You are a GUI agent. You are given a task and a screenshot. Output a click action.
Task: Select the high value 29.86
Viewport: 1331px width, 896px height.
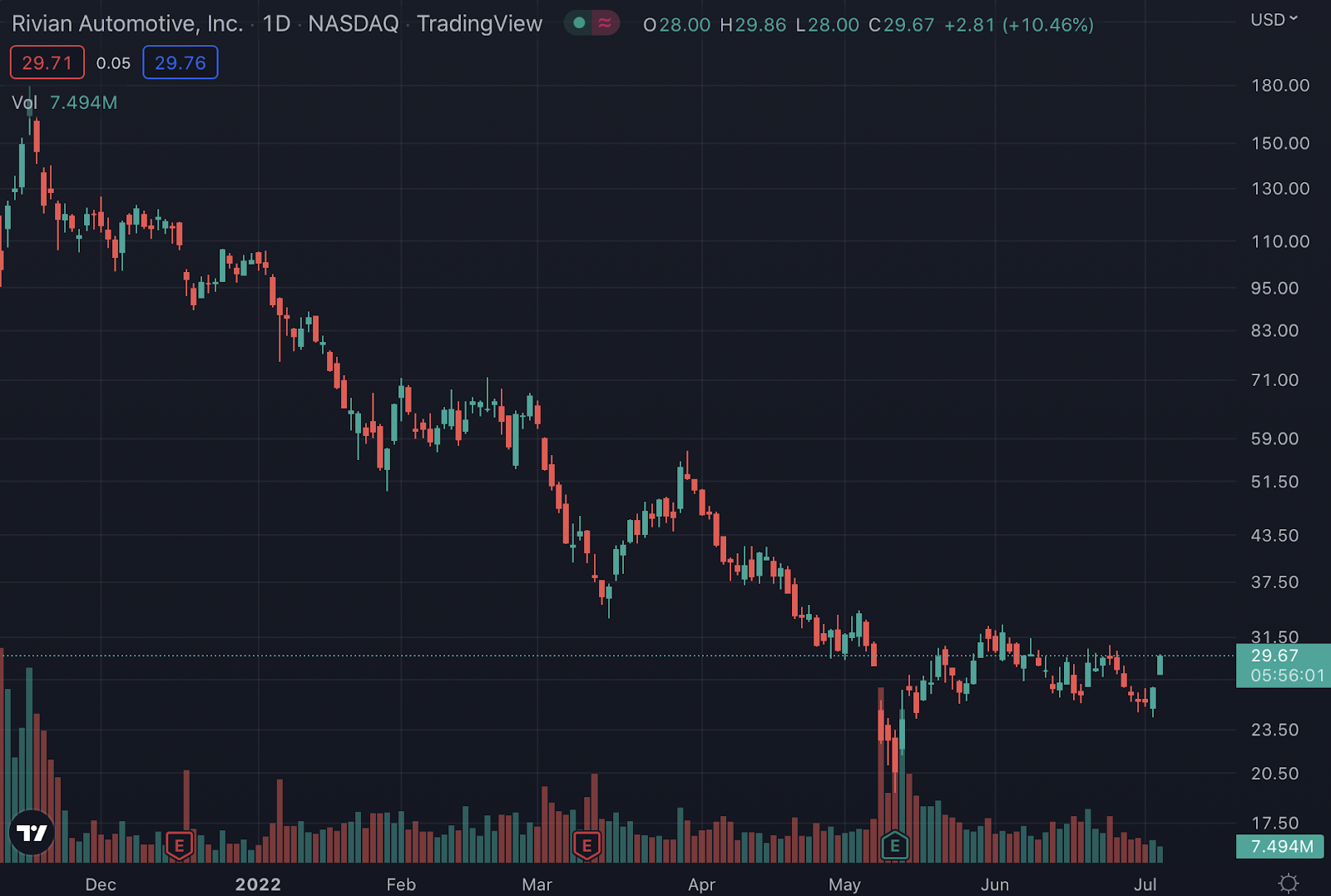pyautogui.click(x=760, y=25)
